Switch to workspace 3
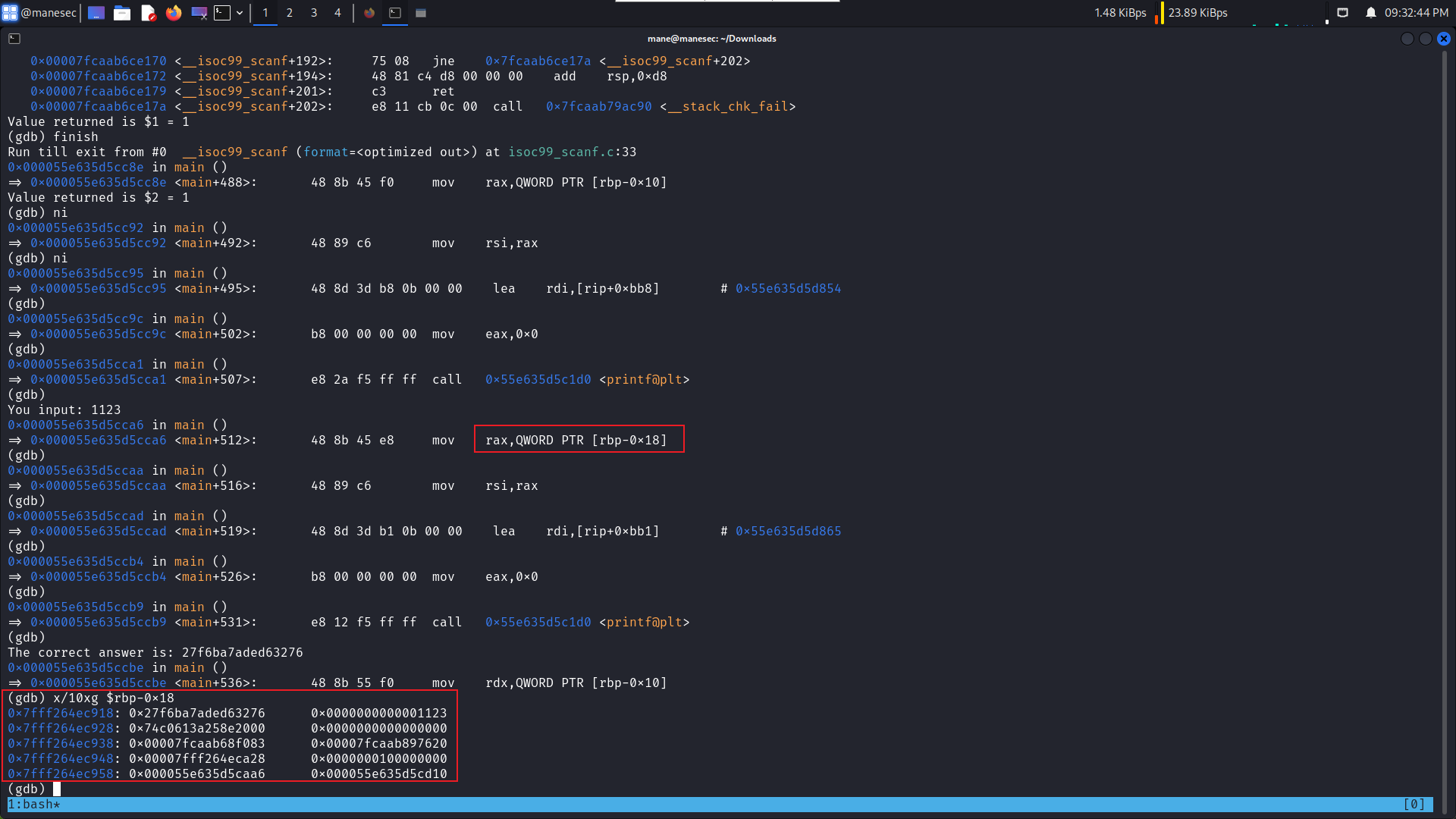The image size is (1456, 819). [314, 13]
